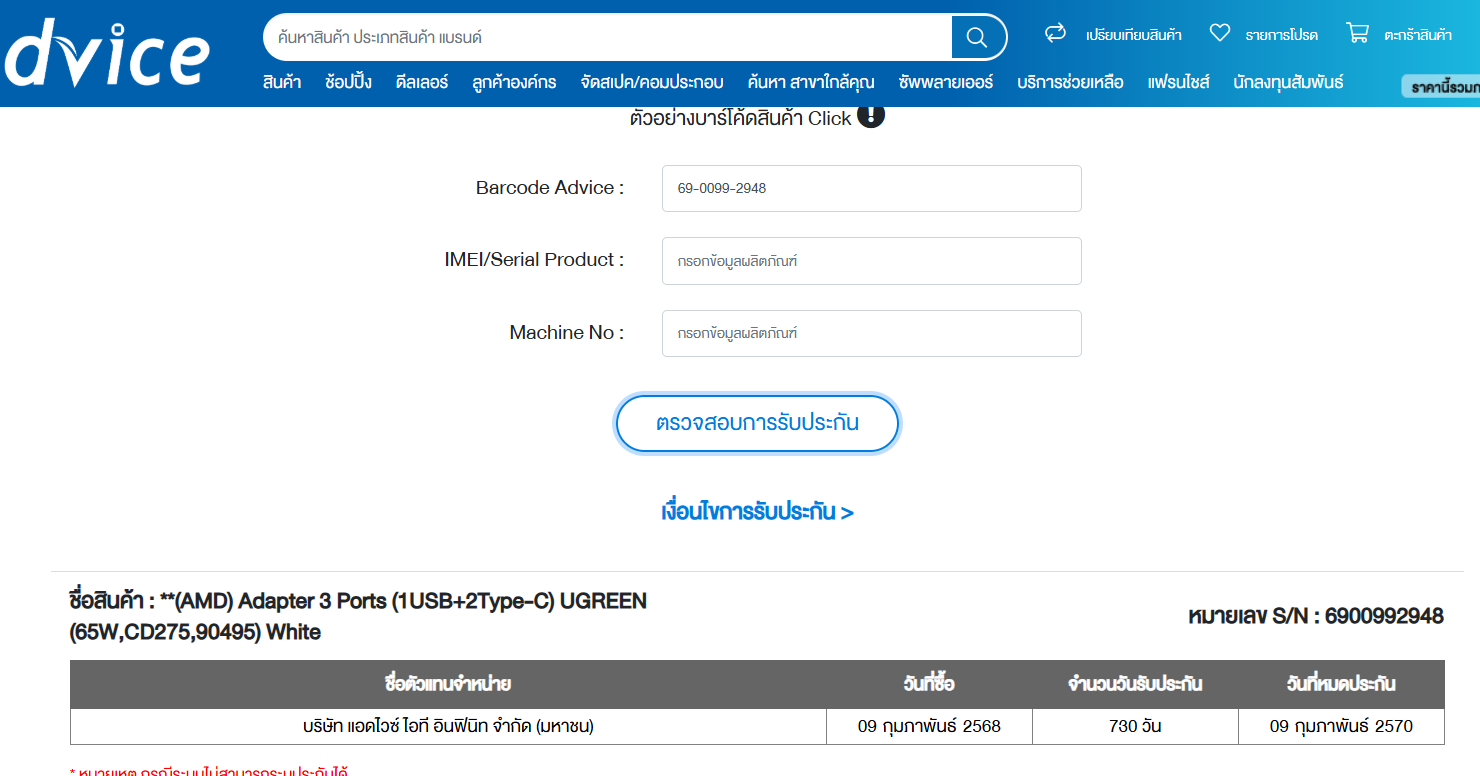Image resolution: width=1480 pixels, height=776 pixels.
Task: Open the นักลงทุนสัมพันธ์ menu
Action: click(1288, 82)
